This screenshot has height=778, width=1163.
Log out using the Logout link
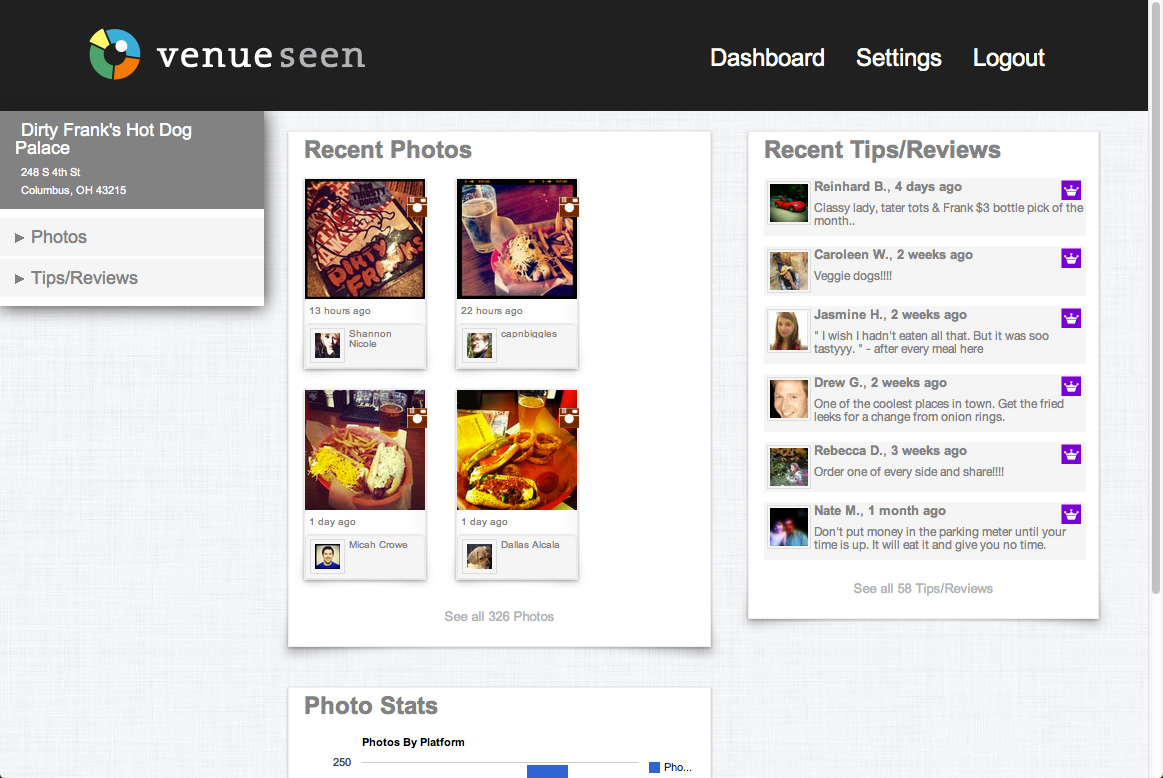click(1008, 58)
